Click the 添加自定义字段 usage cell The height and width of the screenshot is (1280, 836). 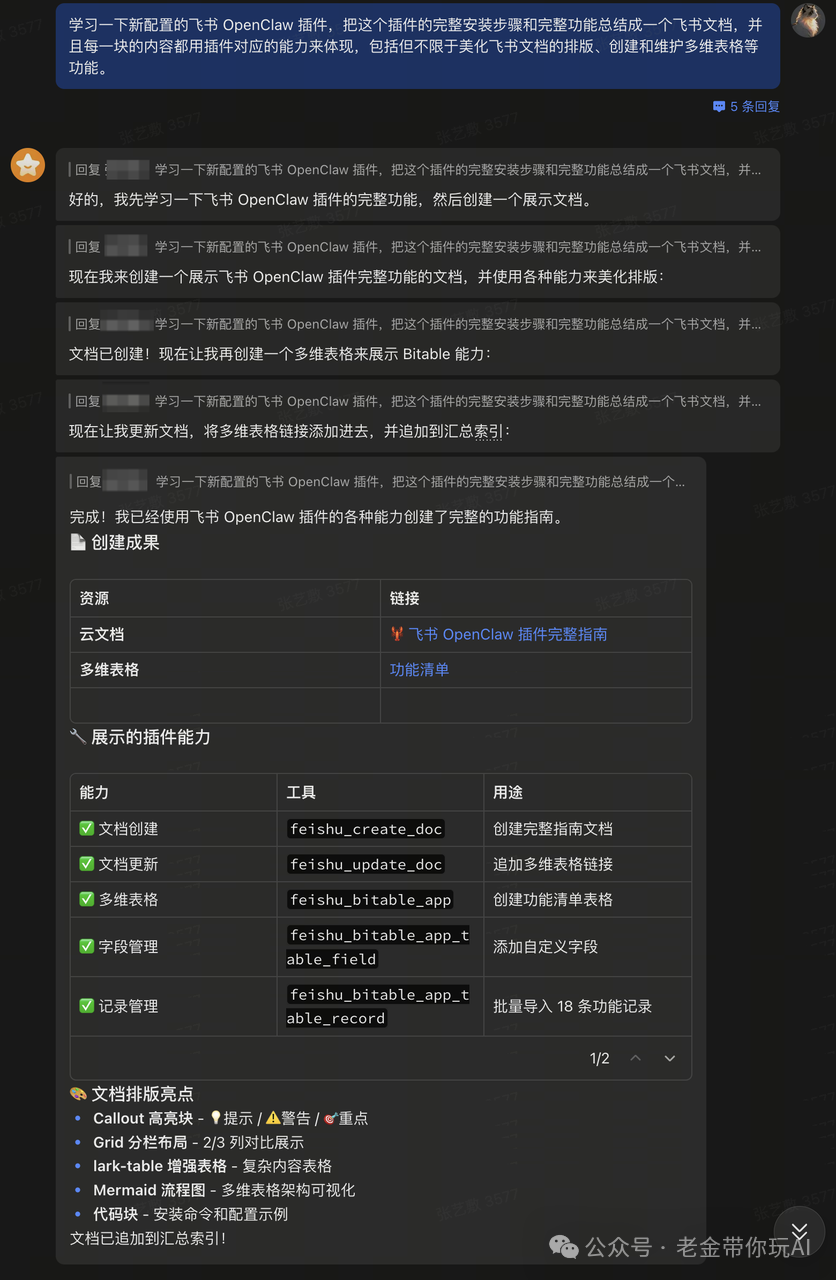click(587, 947)
